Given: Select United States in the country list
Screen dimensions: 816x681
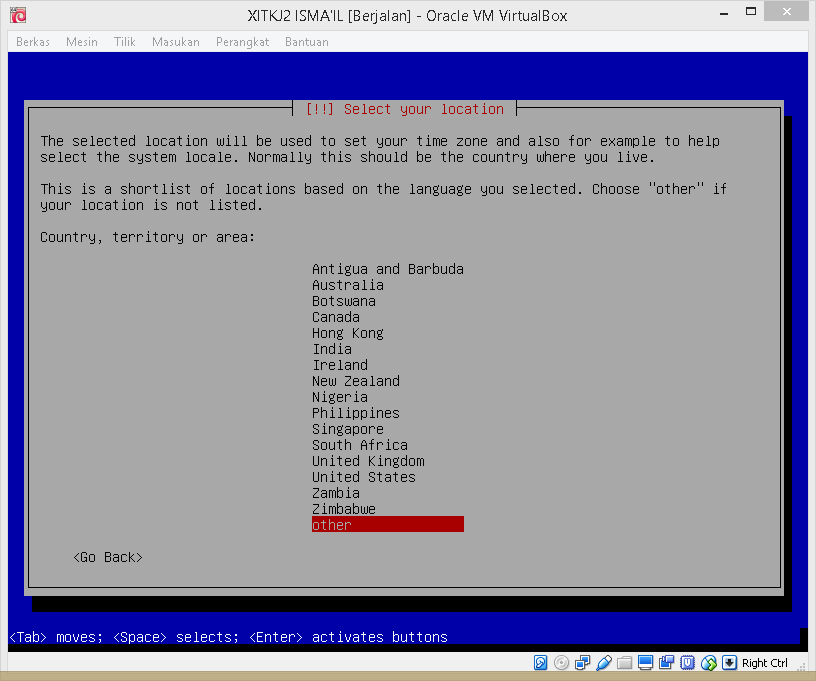Looking at the screenshot, I should [388, 477].
